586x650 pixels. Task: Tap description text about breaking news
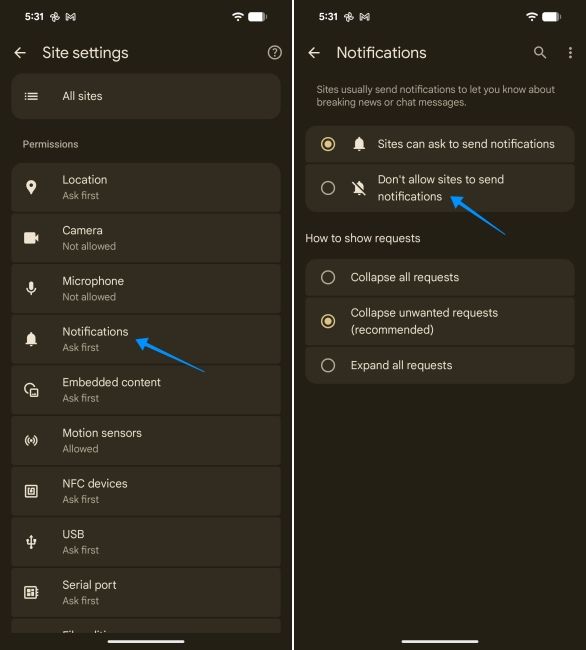pyautogui.click(x=436, y=96)
